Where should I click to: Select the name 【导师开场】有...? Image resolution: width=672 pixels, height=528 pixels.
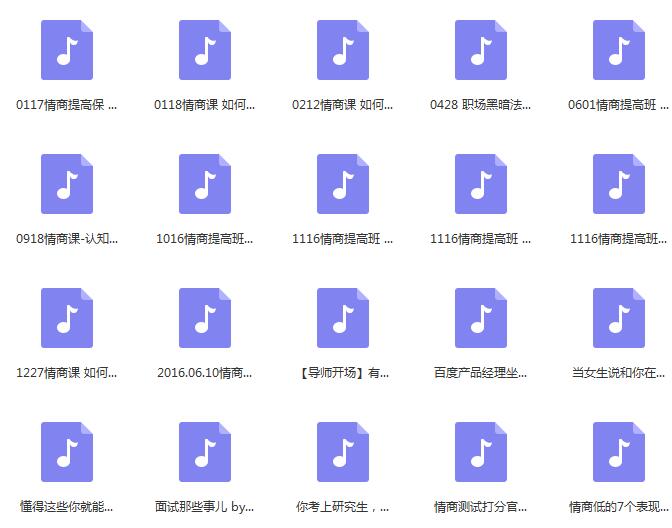pyautogui.click(x=343, y=373)
